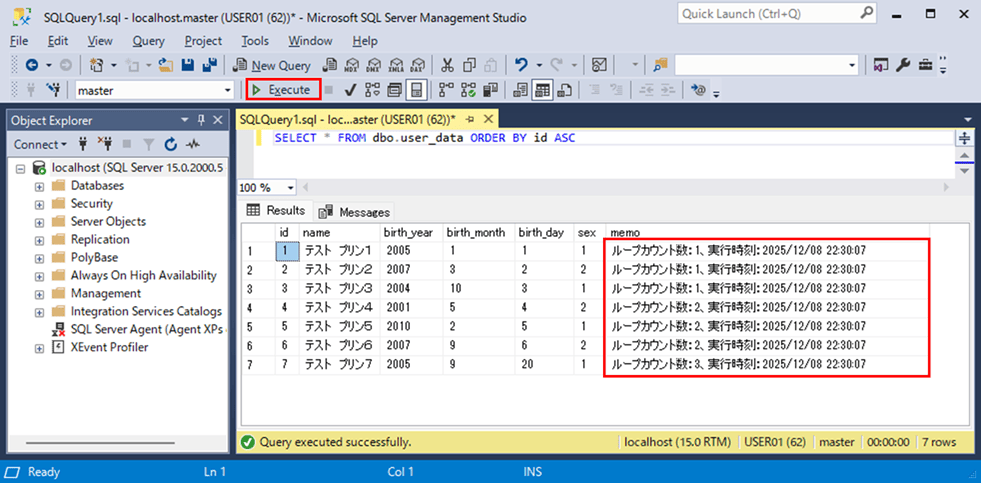This screenshot has width=981, height=483.
Task: Click the Cut scissors icon
Action: click(x=447, y=65)
